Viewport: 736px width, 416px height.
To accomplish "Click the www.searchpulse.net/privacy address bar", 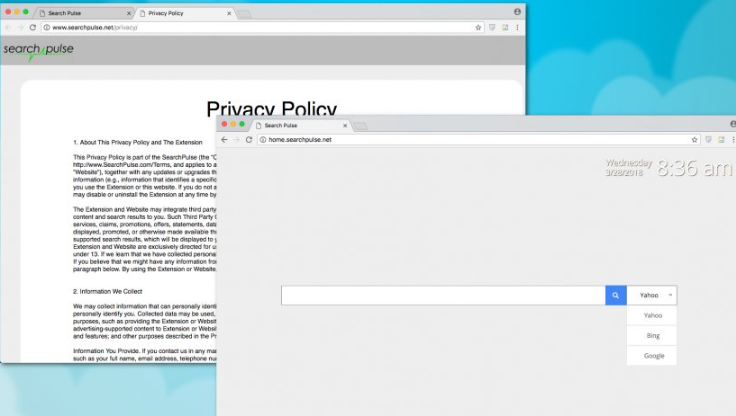I will 262,27.
